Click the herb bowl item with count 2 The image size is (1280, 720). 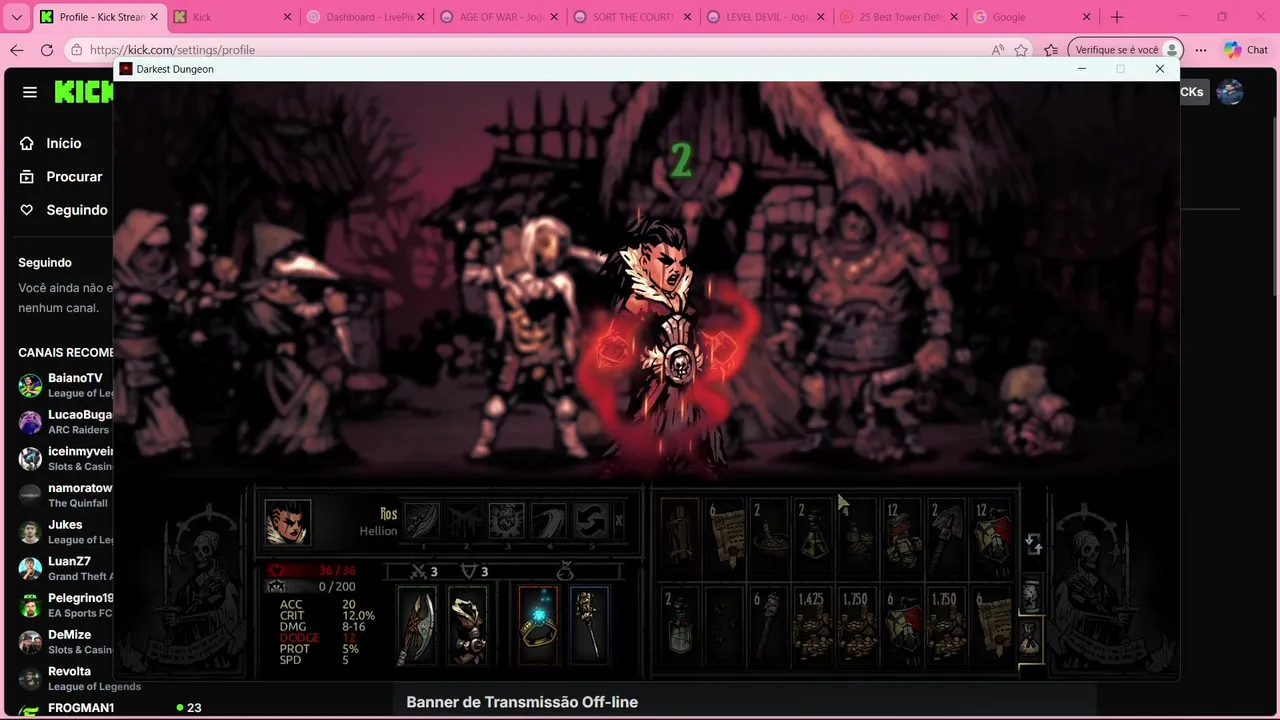click(769, 538)
